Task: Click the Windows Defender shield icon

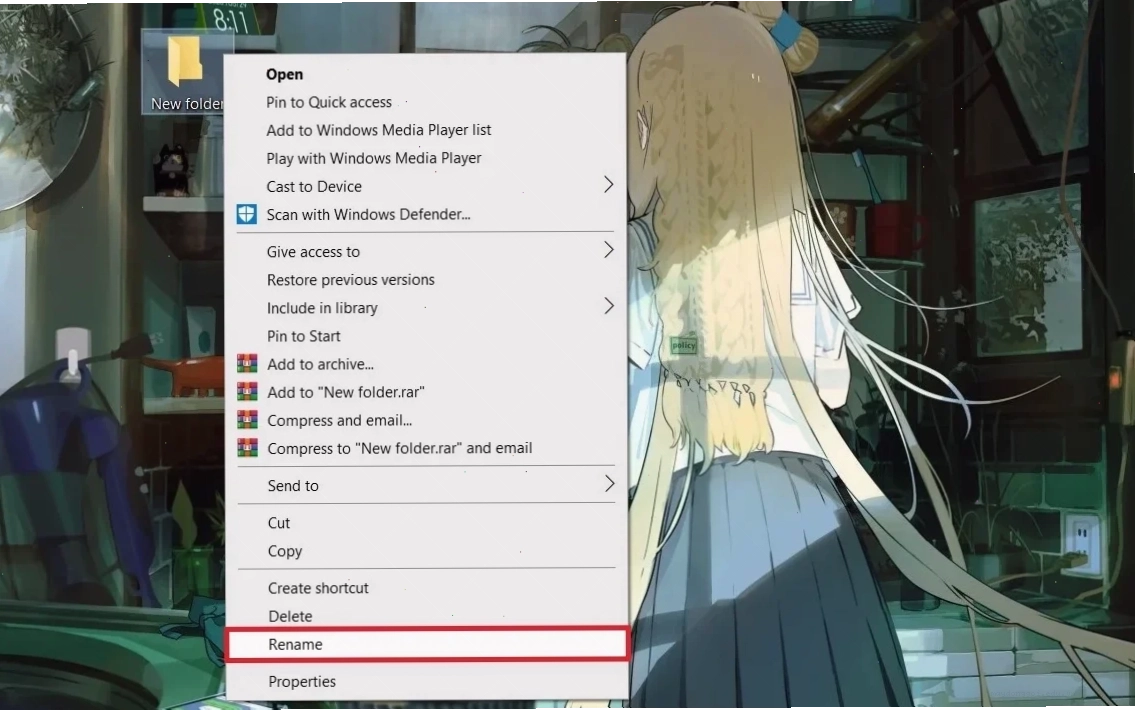Action: pyautogui.click(x=247, y=214)
